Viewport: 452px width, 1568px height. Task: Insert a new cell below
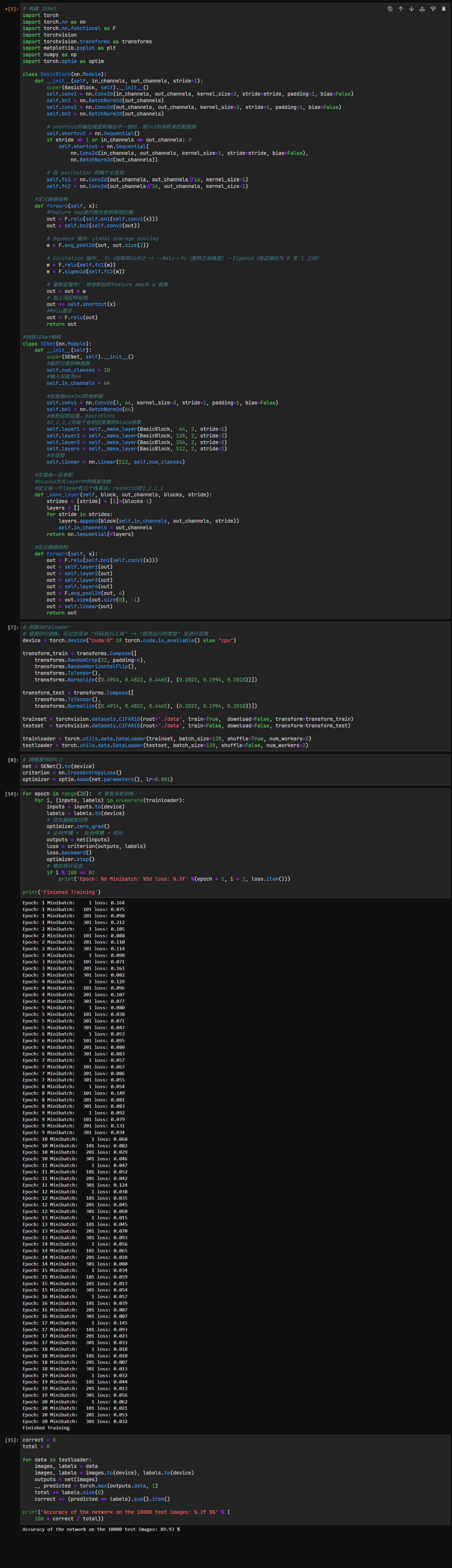[x=433, y=9]
